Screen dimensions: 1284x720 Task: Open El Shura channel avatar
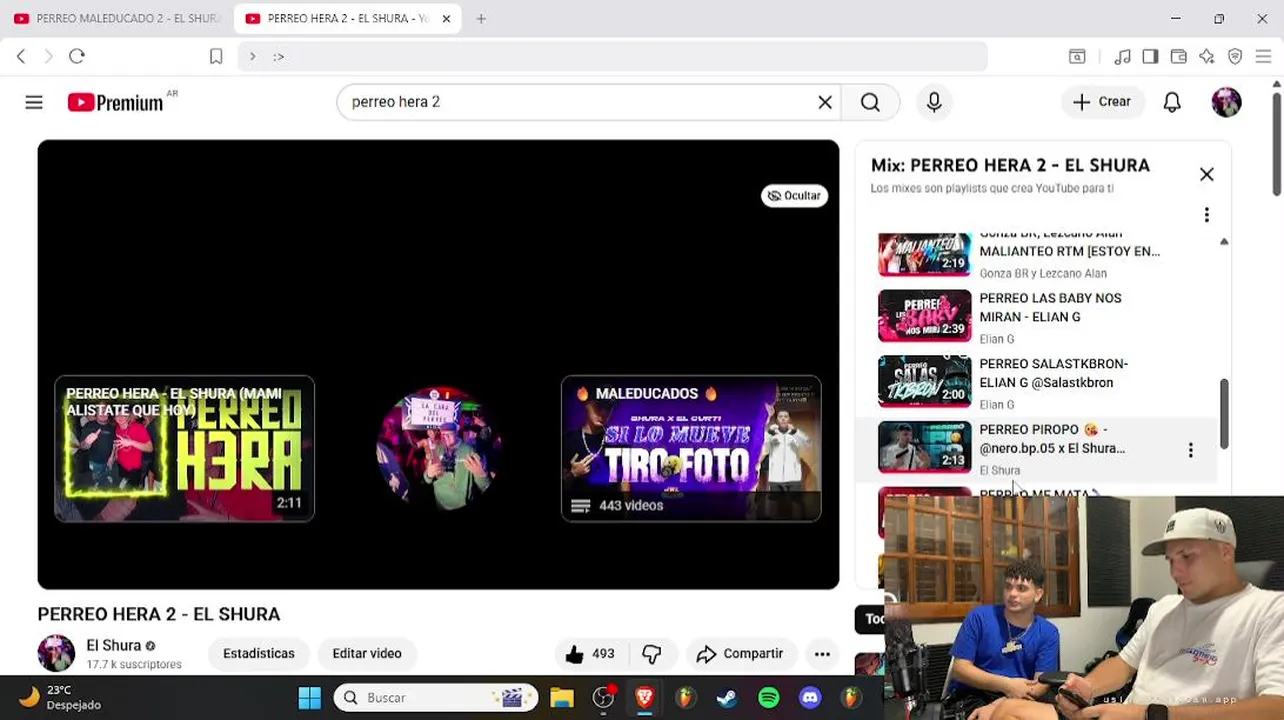point(56,653)
